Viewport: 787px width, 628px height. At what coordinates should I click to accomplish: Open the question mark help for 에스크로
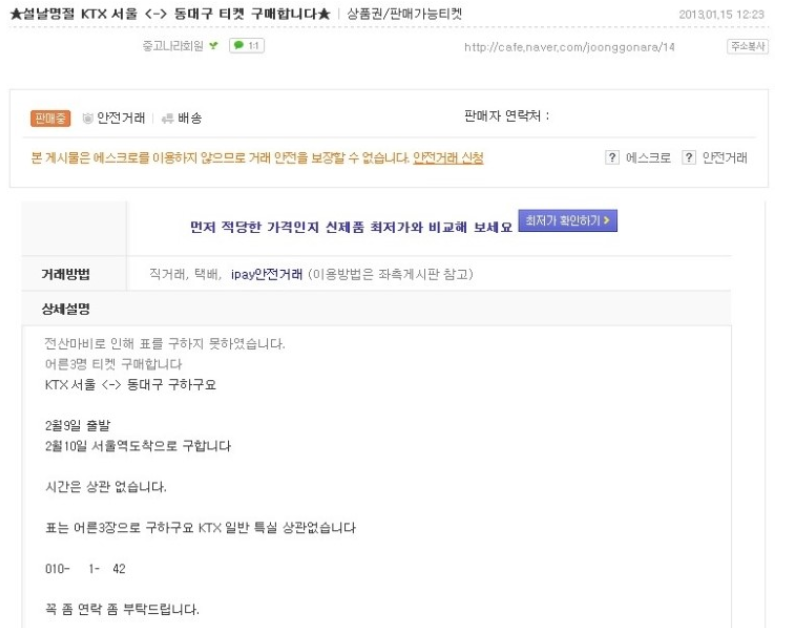click(x=612, y=158)
